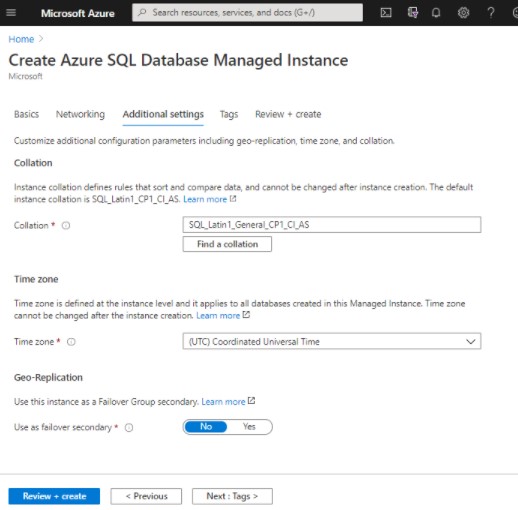Viewport: 518px width, 510px height.
Task: Click the Collation section heading
Action: 33,163
